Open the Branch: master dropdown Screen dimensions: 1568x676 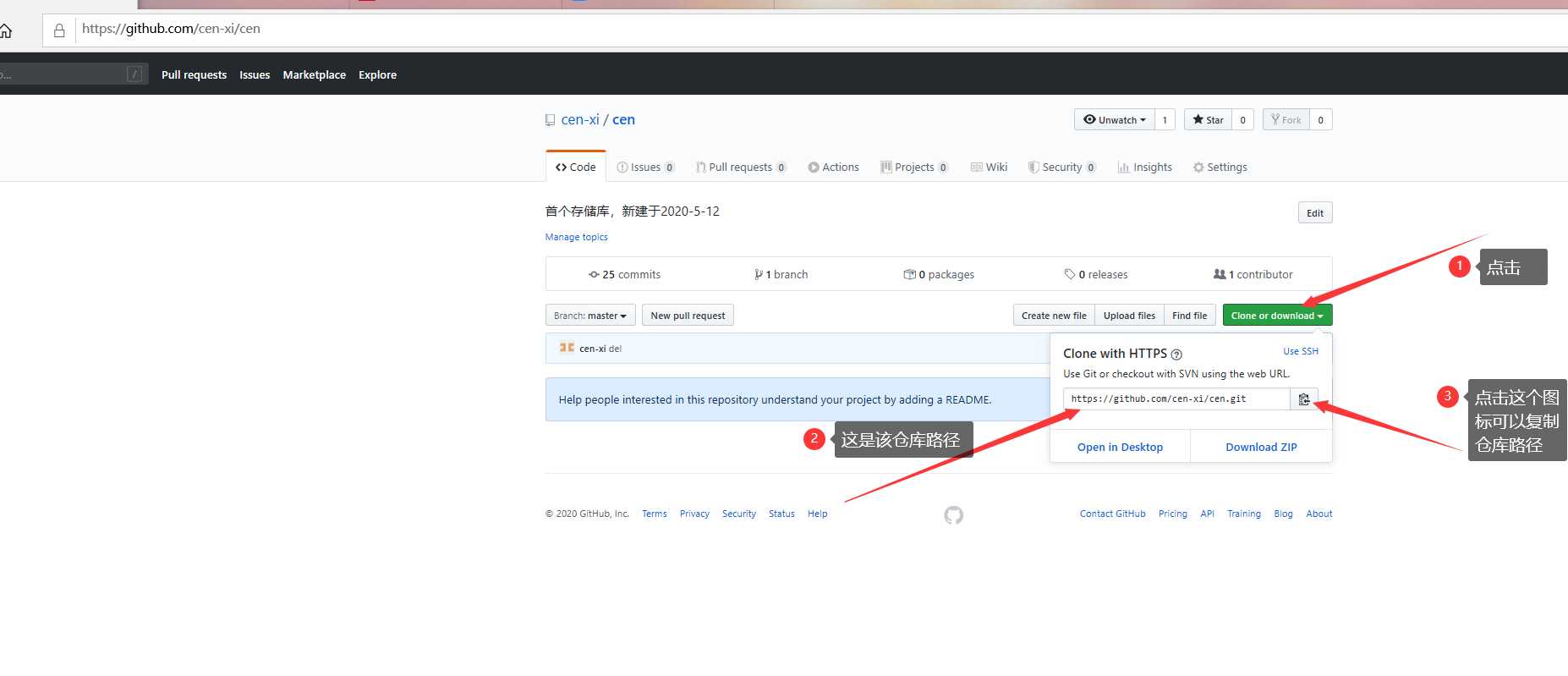pos(589,316)
